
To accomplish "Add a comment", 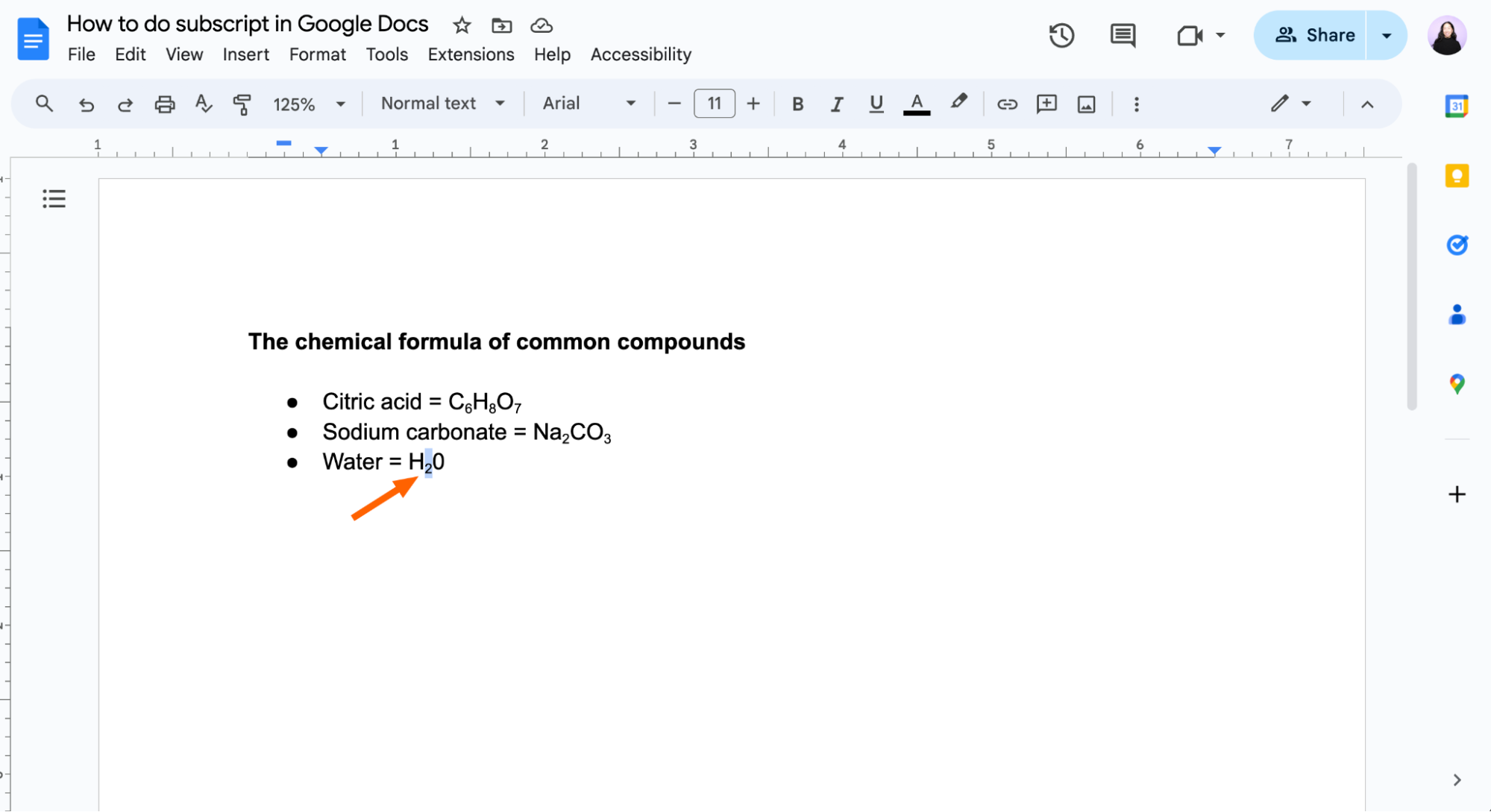I will [1046, 104].
